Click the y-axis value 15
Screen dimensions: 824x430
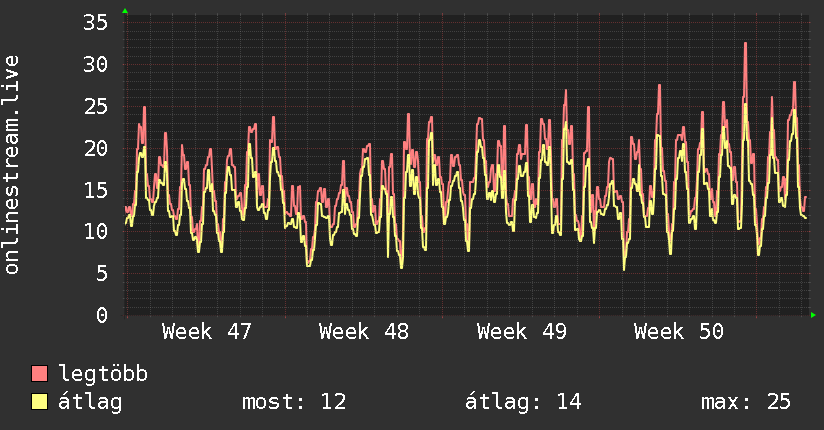[96, 190]
